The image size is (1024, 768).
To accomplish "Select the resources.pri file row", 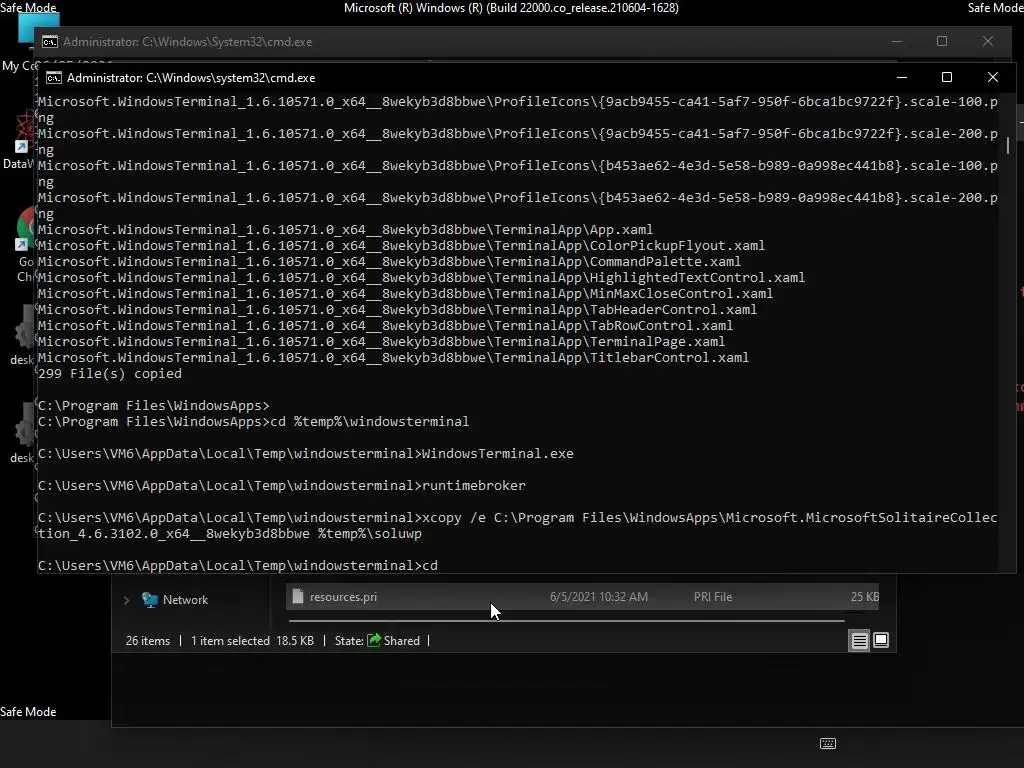I will tap(583, 597).
